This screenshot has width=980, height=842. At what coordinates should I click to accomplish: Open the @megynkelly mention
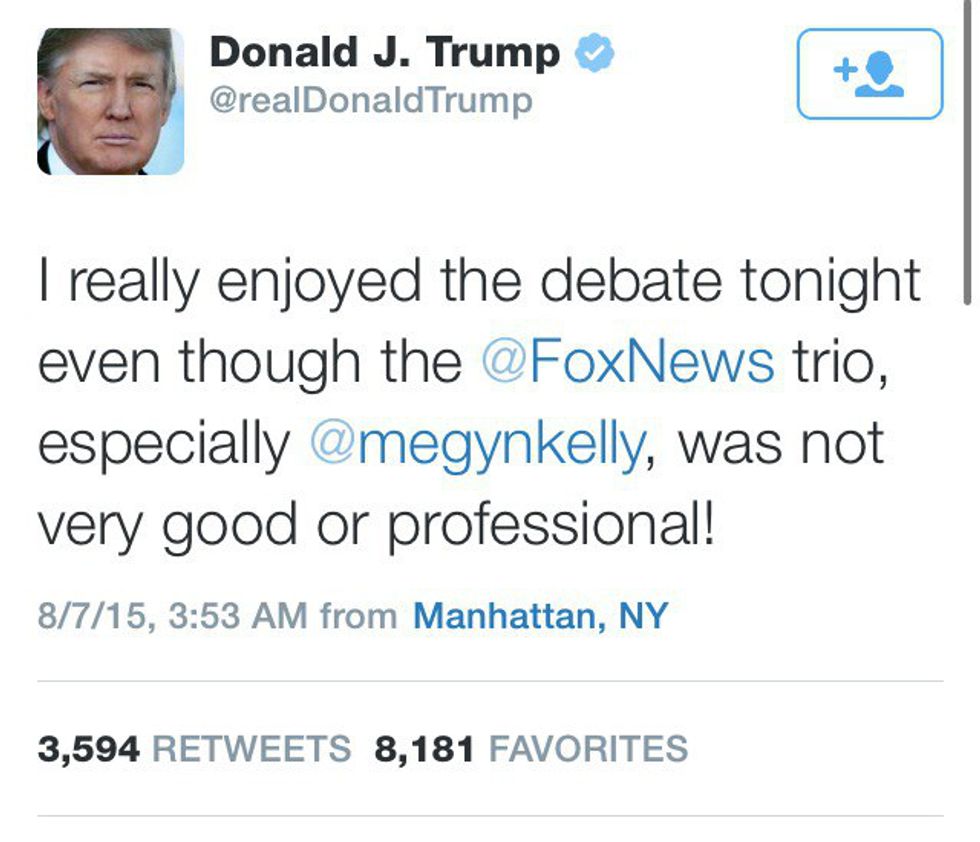[477, 443]
